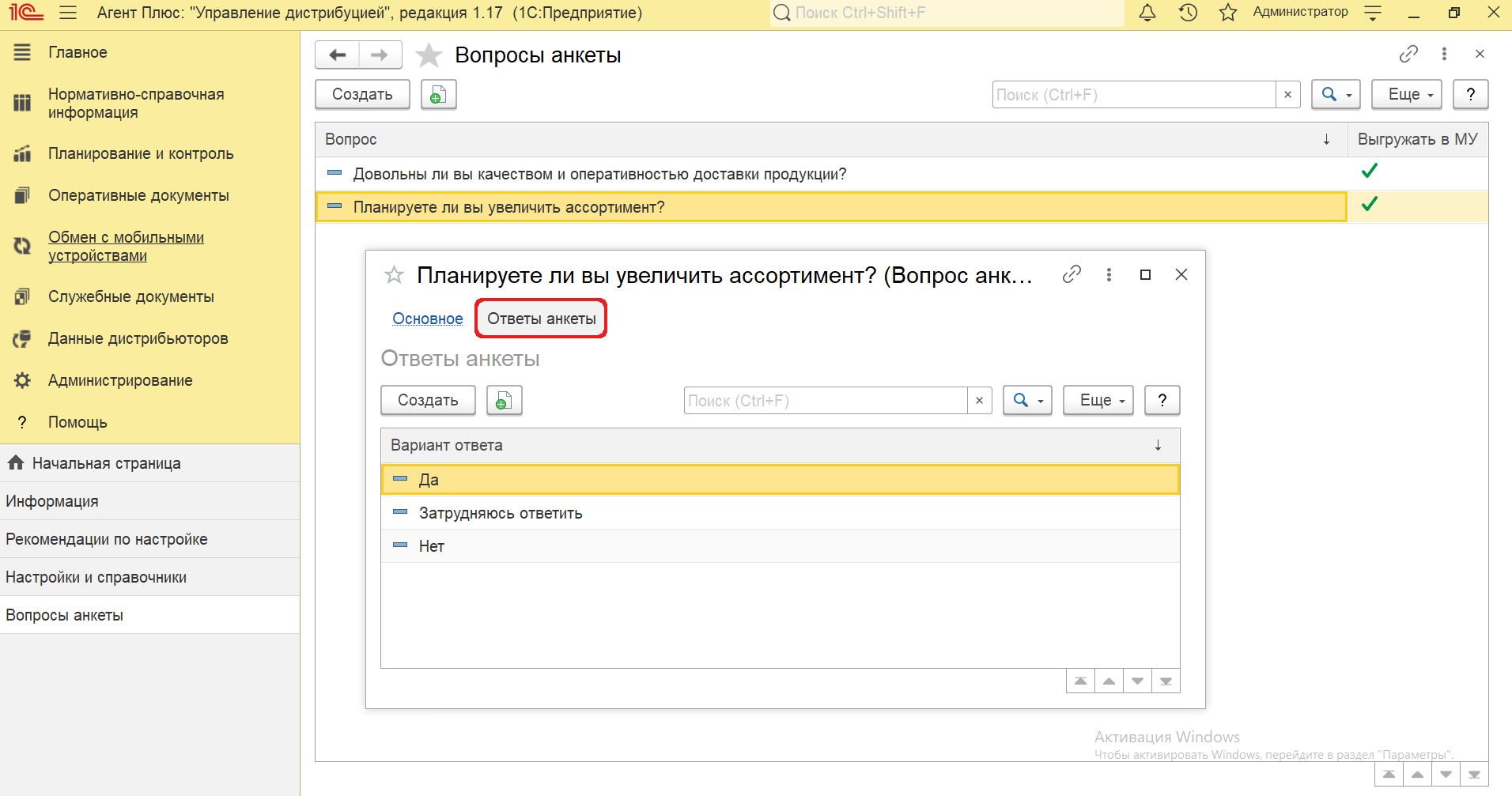This screenshot has height=796, width=1512.
Task: Jump to first row in Ответы анкеты list
Action: point(1081,681)
